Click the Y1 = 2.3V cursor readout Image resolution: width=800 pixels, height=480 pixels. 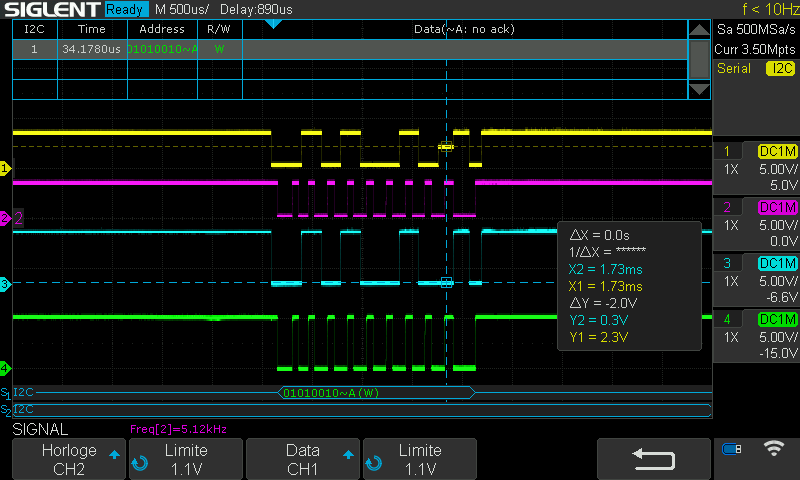pos(599,337)
